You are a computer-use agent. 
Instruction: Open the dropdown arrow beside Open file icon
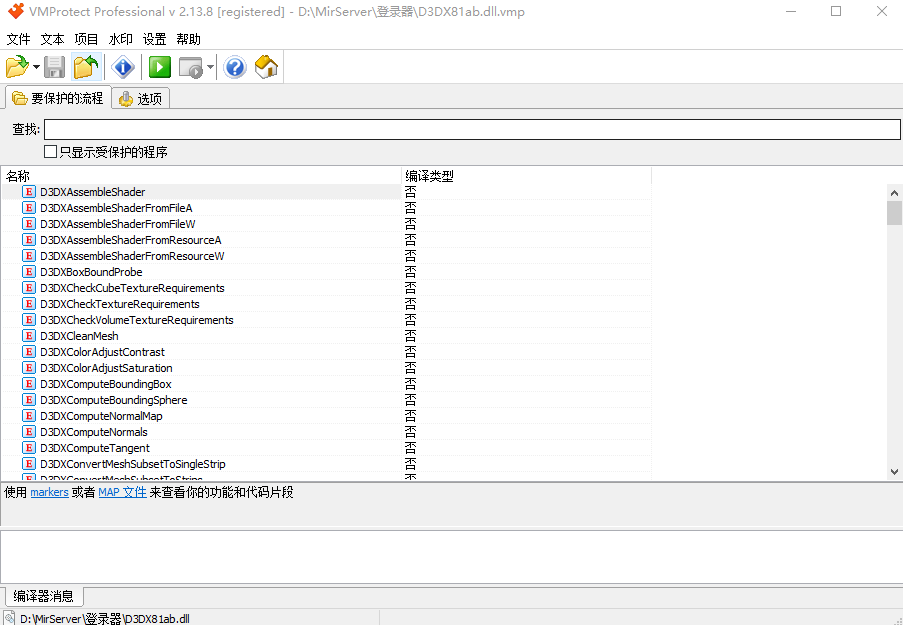pos(36,67)
